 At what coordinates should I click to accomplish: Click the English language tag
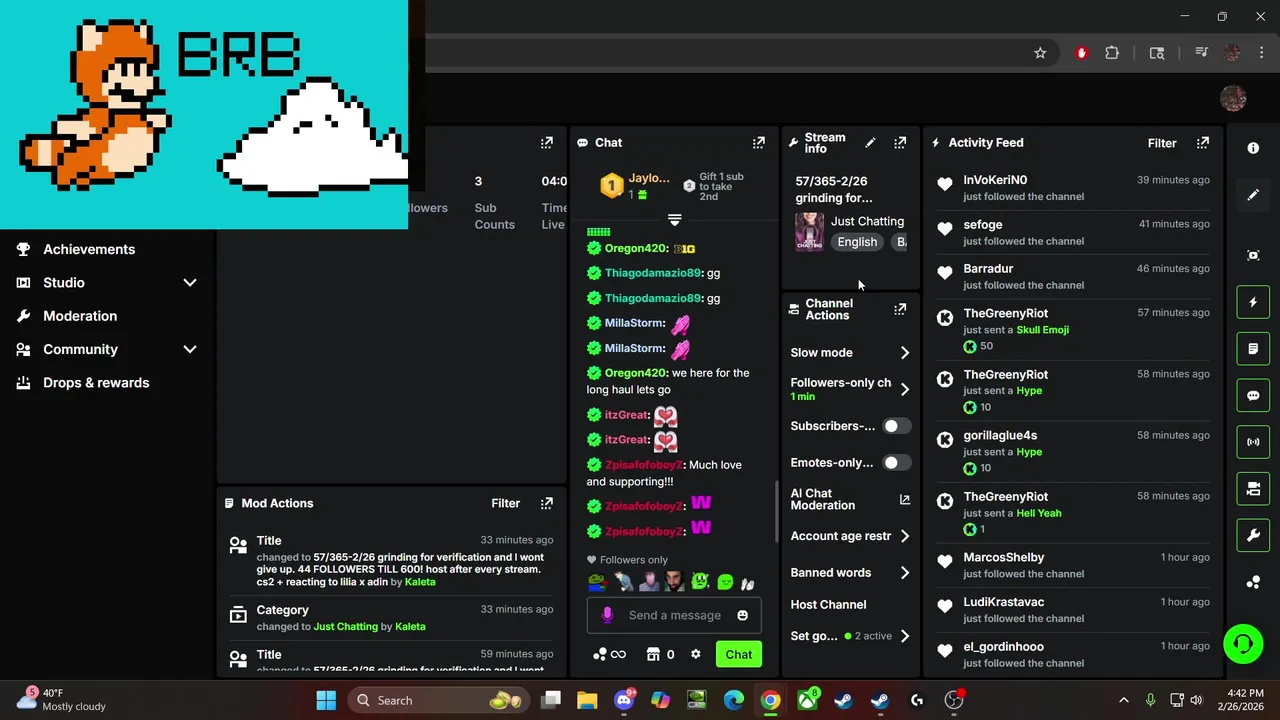click(x=857, y=242)
